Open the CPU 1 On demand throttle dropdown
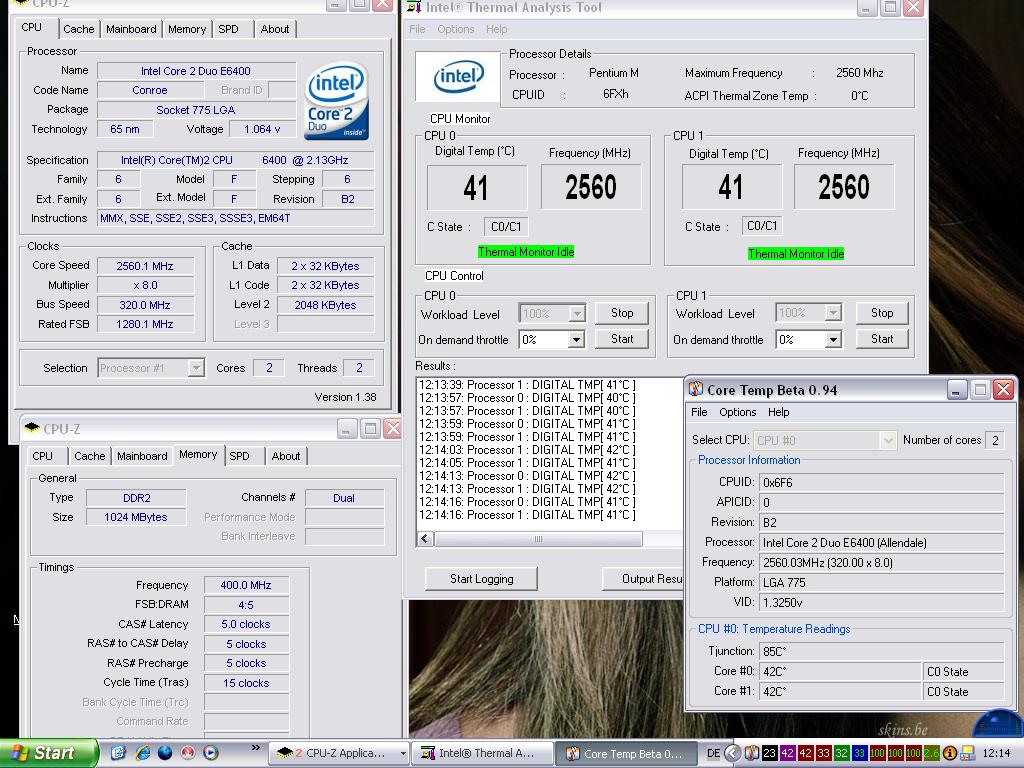The width and height of the screenshot is (1024, 768). (x=833, y=340)
